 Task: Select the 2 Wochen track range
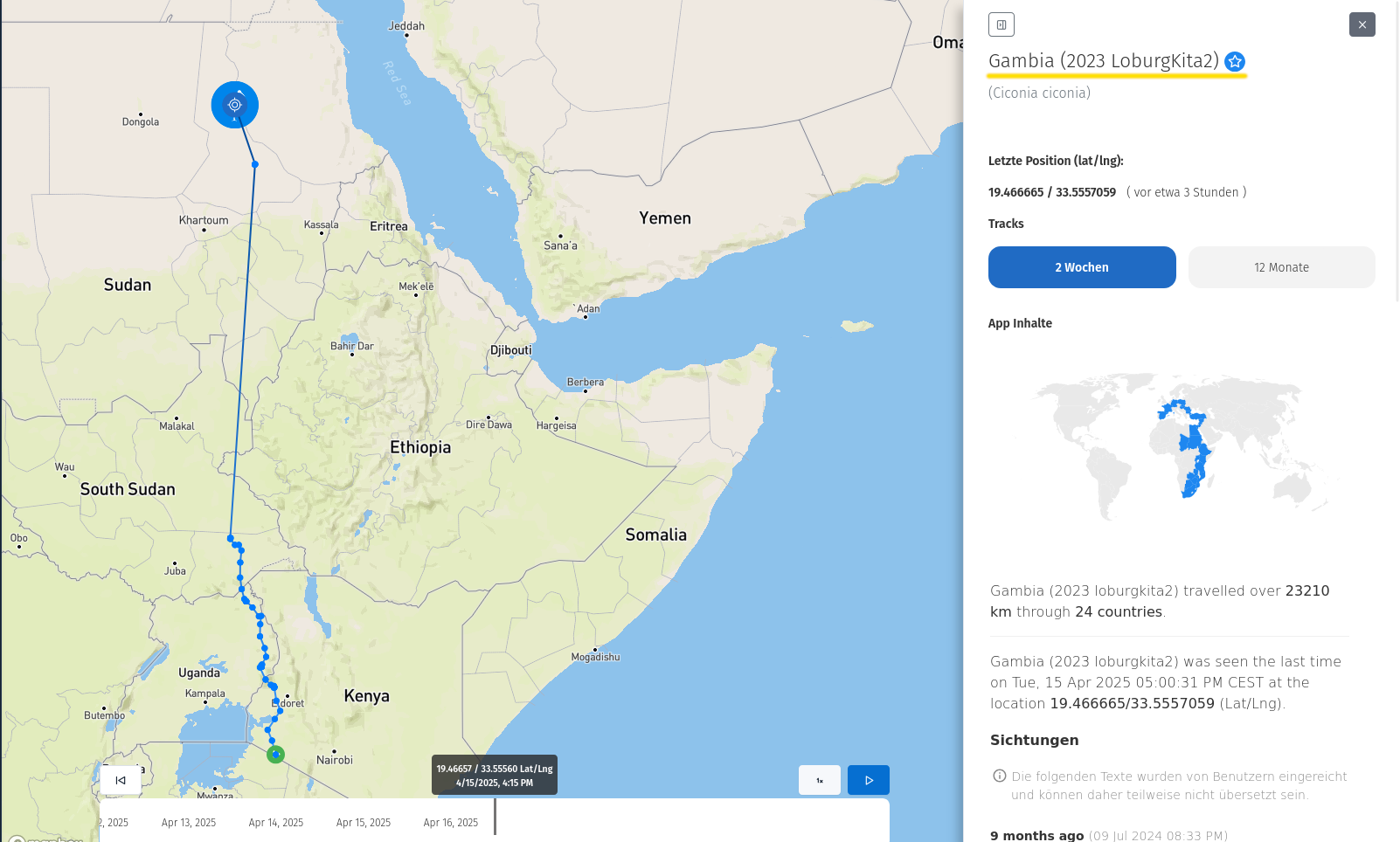tap(1081, 267)
